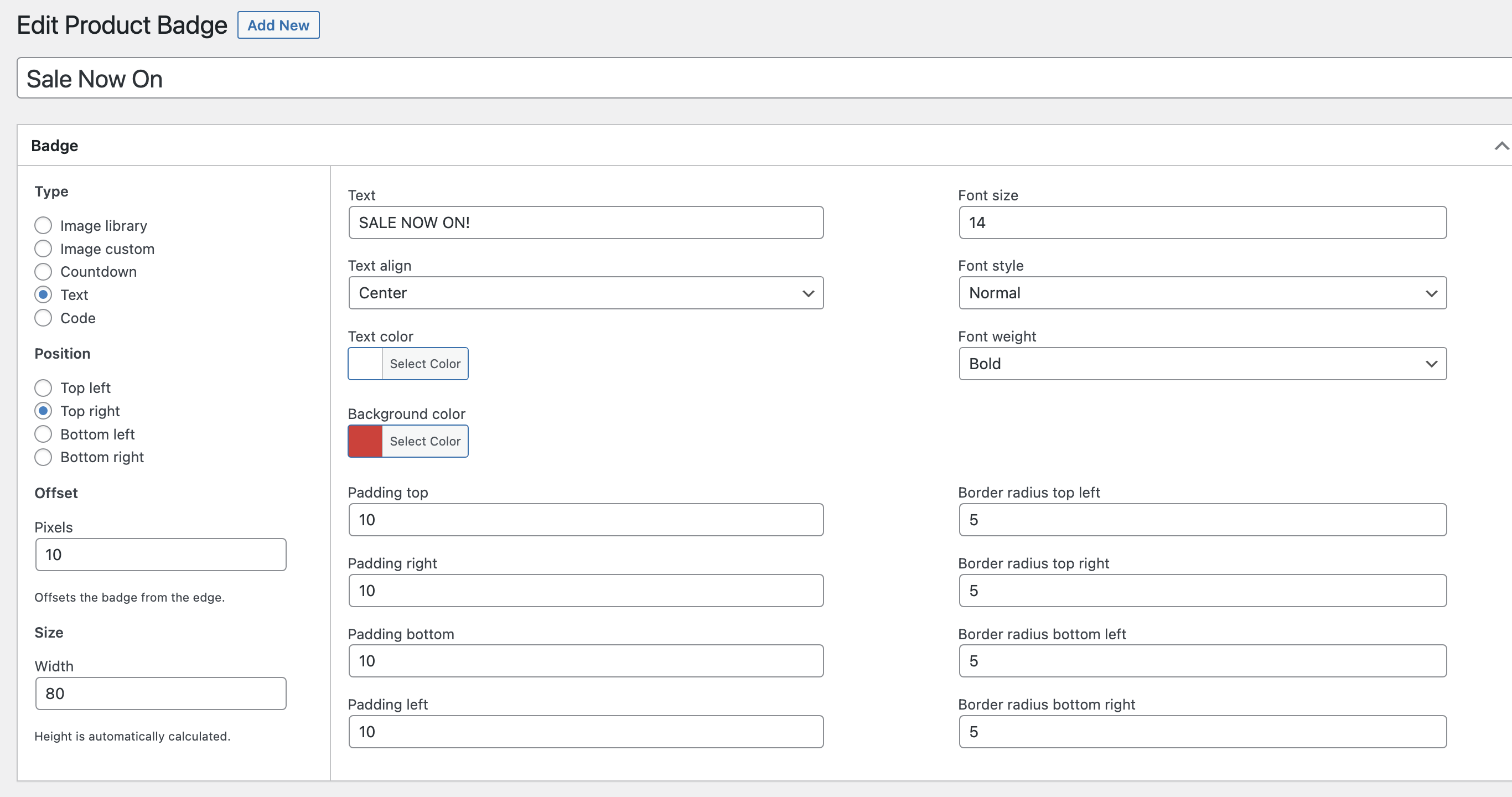1512x797 pixels.
Task: Click the badge title field Sale Now On
Action: pyautogui.click(x=763, y=79)
